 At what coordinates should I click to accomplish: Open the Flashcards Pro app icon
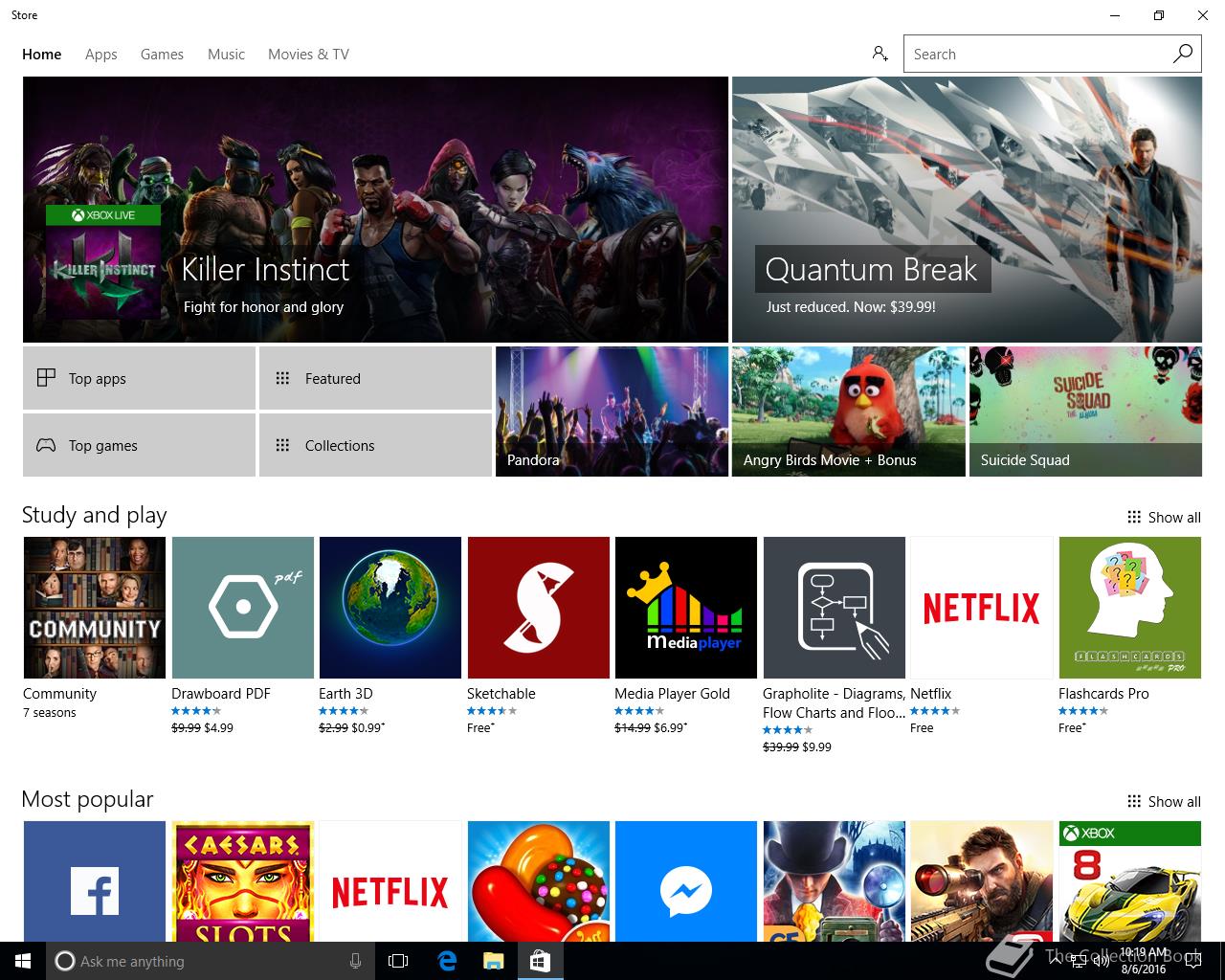pos(1129,608)
